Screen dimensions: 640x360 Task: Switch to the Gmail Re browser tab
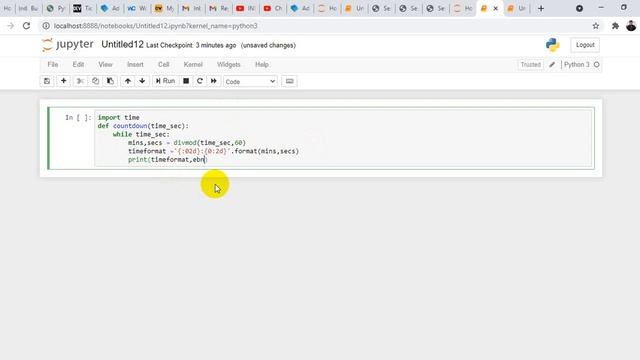point(218,8)
